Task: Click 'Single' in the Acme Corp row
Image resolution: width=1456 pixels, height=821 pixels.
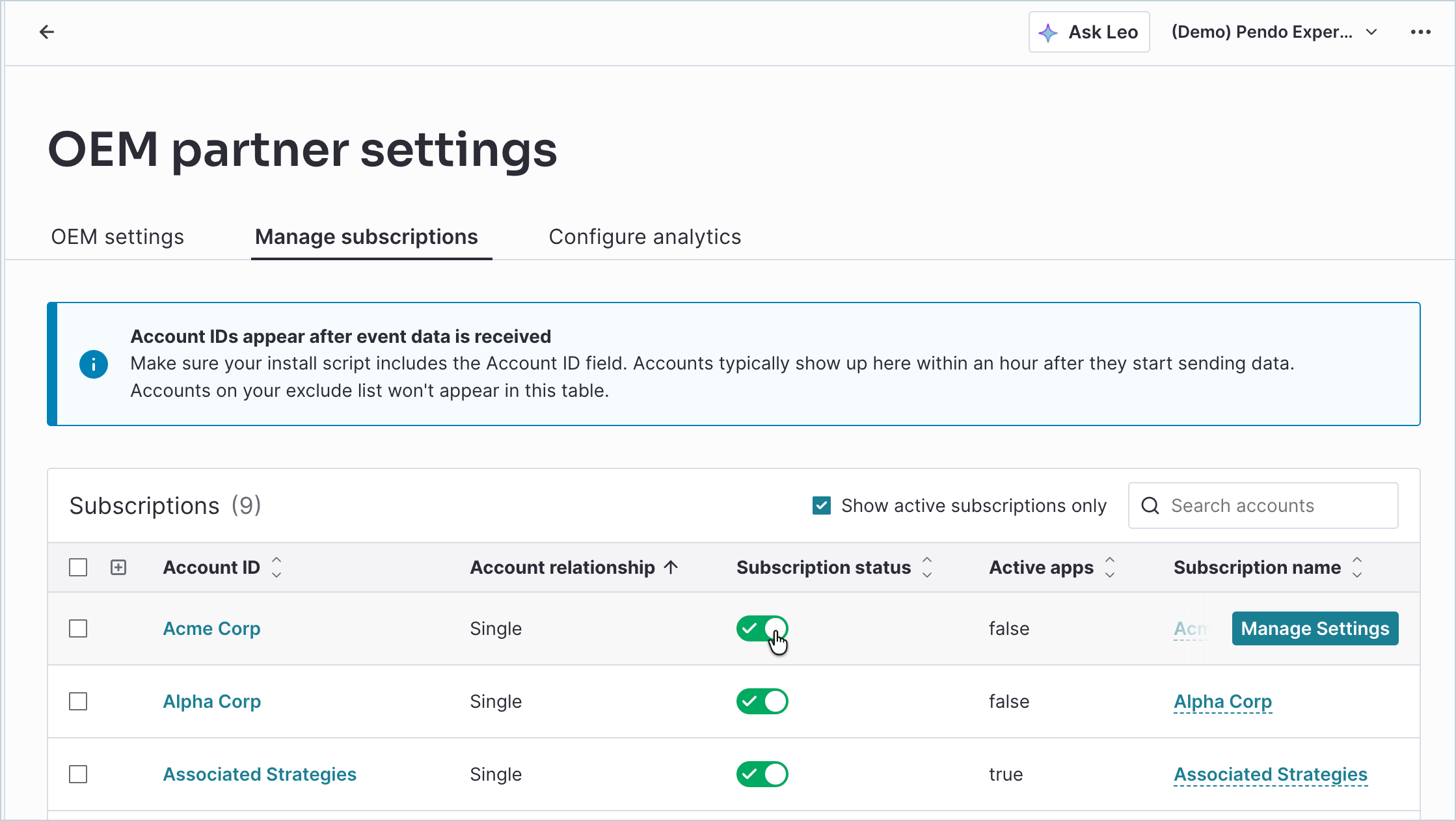Action: pos(496,628)
